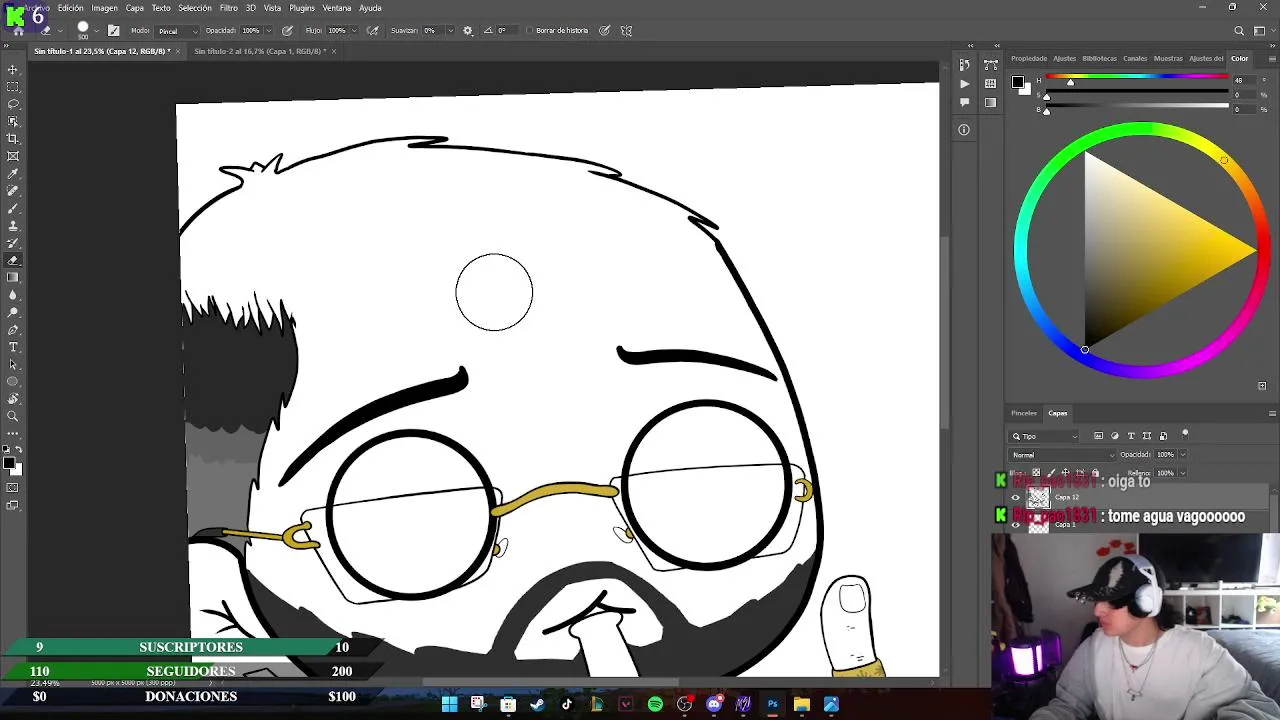Click the foreground color swatch in Color panel

point(1017,82)
